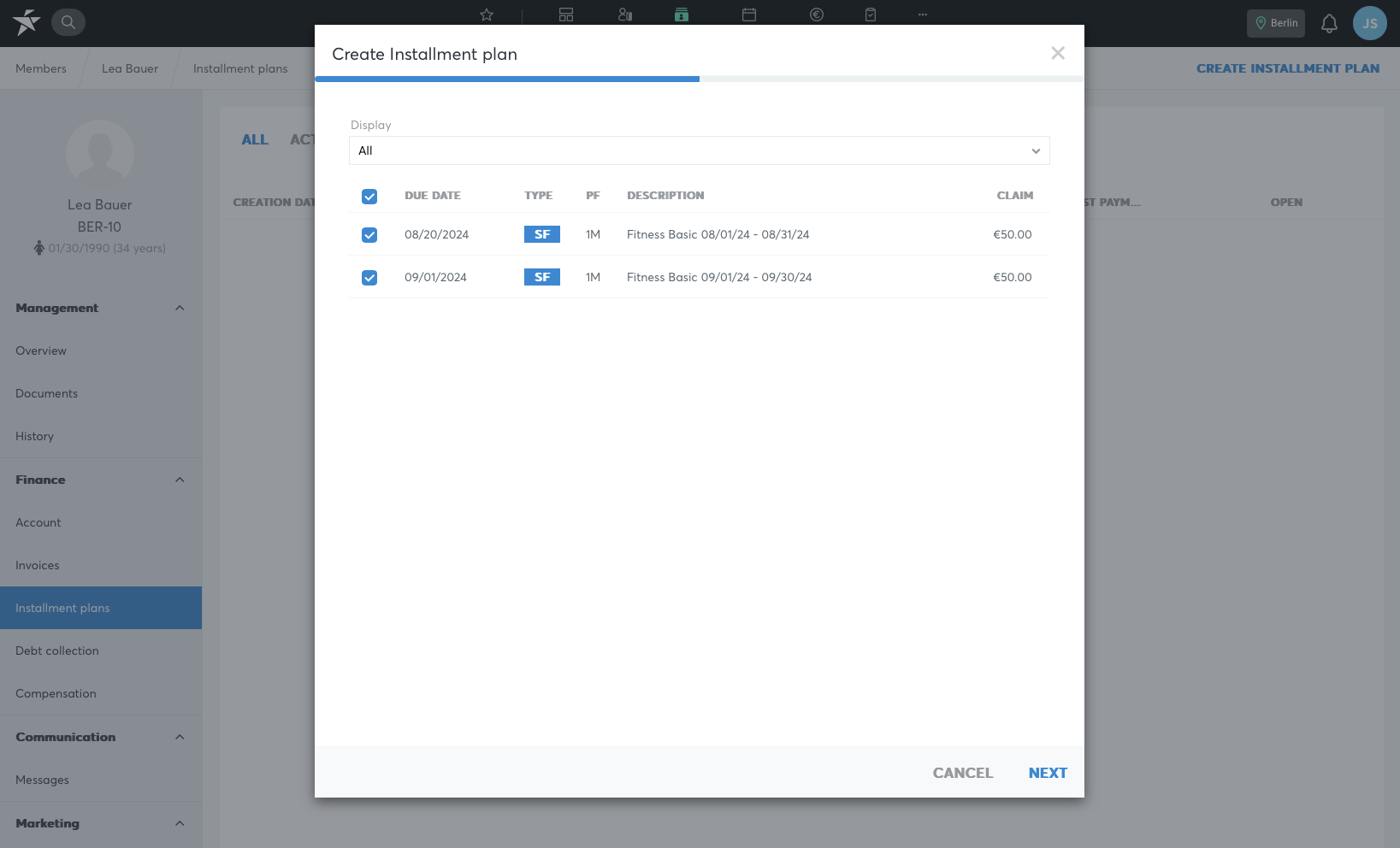The image size is (1400, 848).
Task: Click the blue wizard progress bar
Action: (x=507, y=79)
